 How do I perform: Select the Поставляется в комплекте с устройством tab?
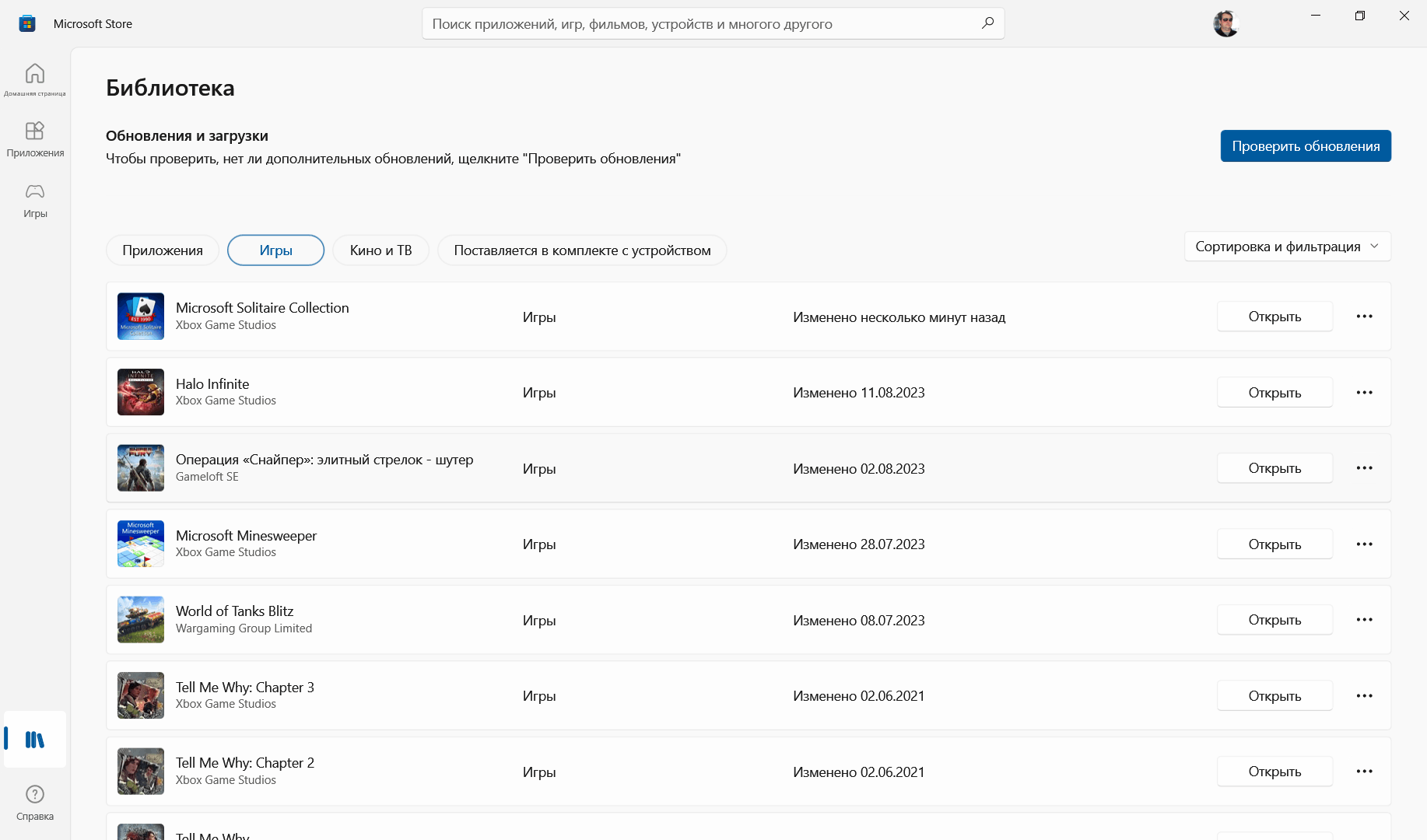point(582,250)
